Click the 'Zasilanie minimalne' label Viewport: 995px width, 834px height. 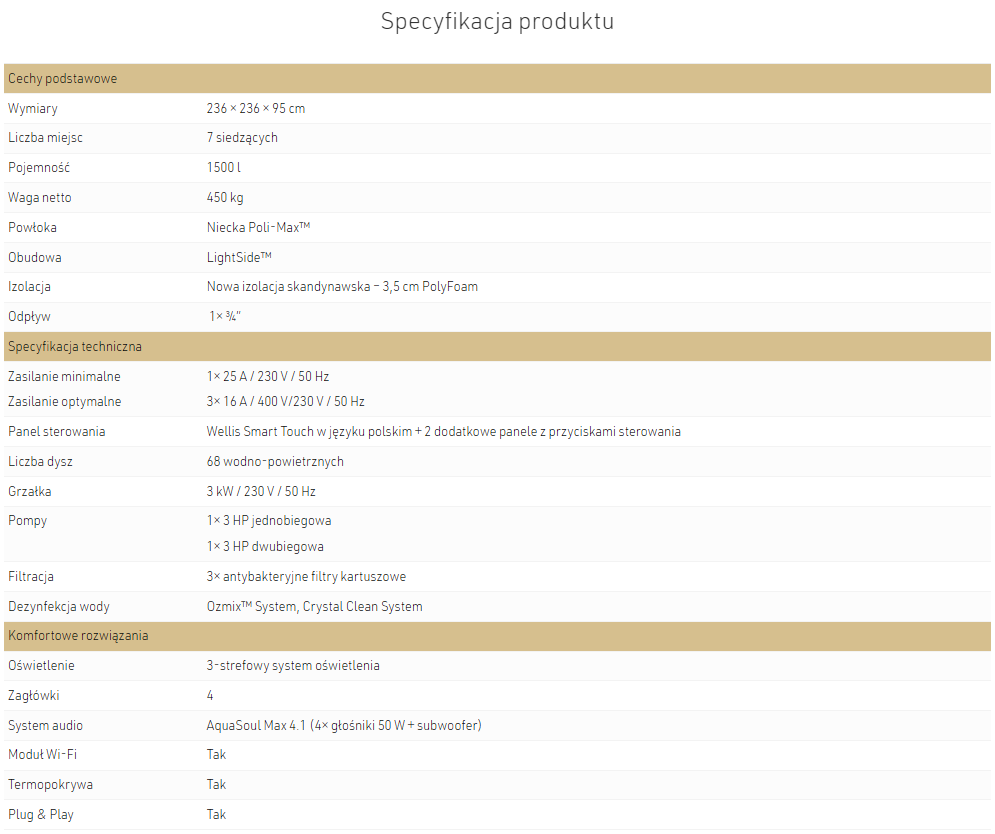pos(64,376)
